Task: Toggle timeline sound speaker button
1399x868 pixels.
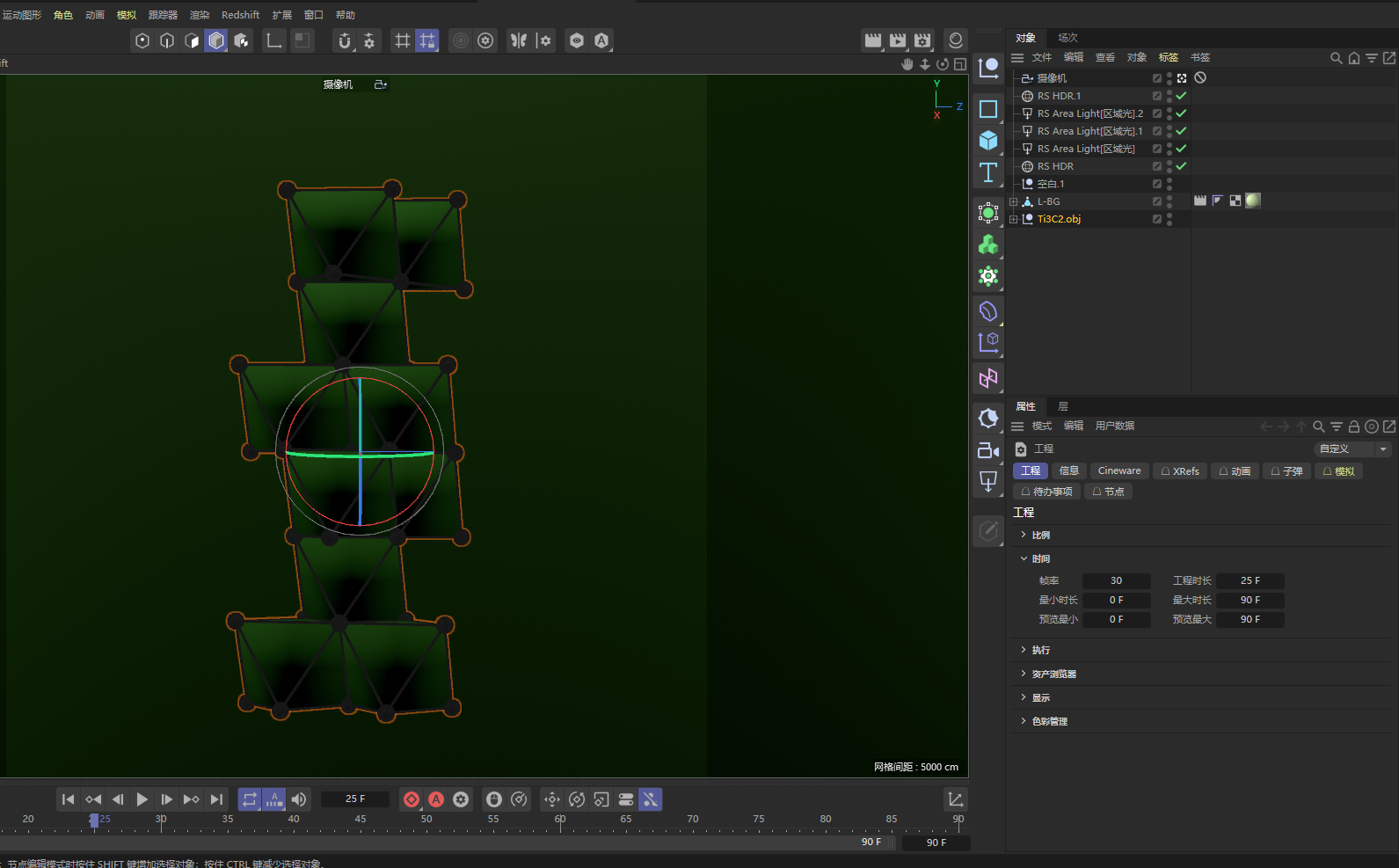Action: click(299, 799)
